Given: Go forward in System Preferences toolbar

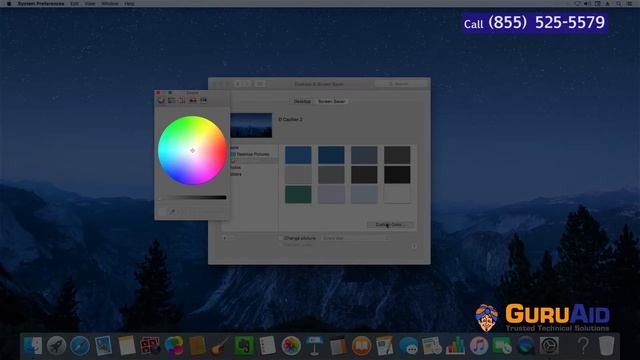Looking at the screenshot, I should tap(247, 84).
